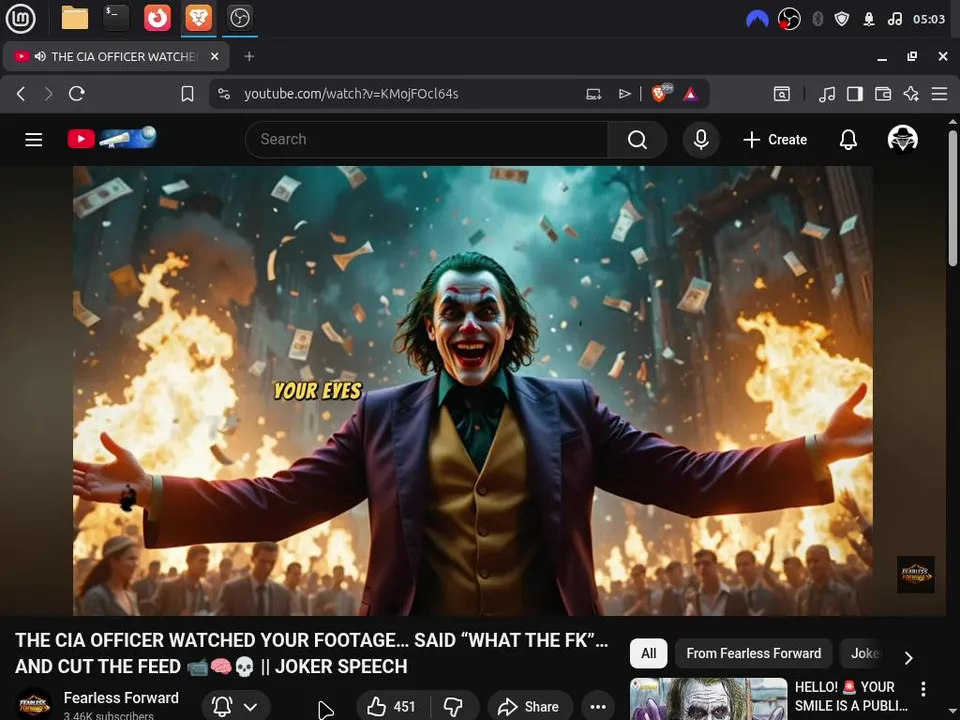Select the From Fearless Forward chip
Viewport: 960px width, 720px height.
click(x=754, y=653)
